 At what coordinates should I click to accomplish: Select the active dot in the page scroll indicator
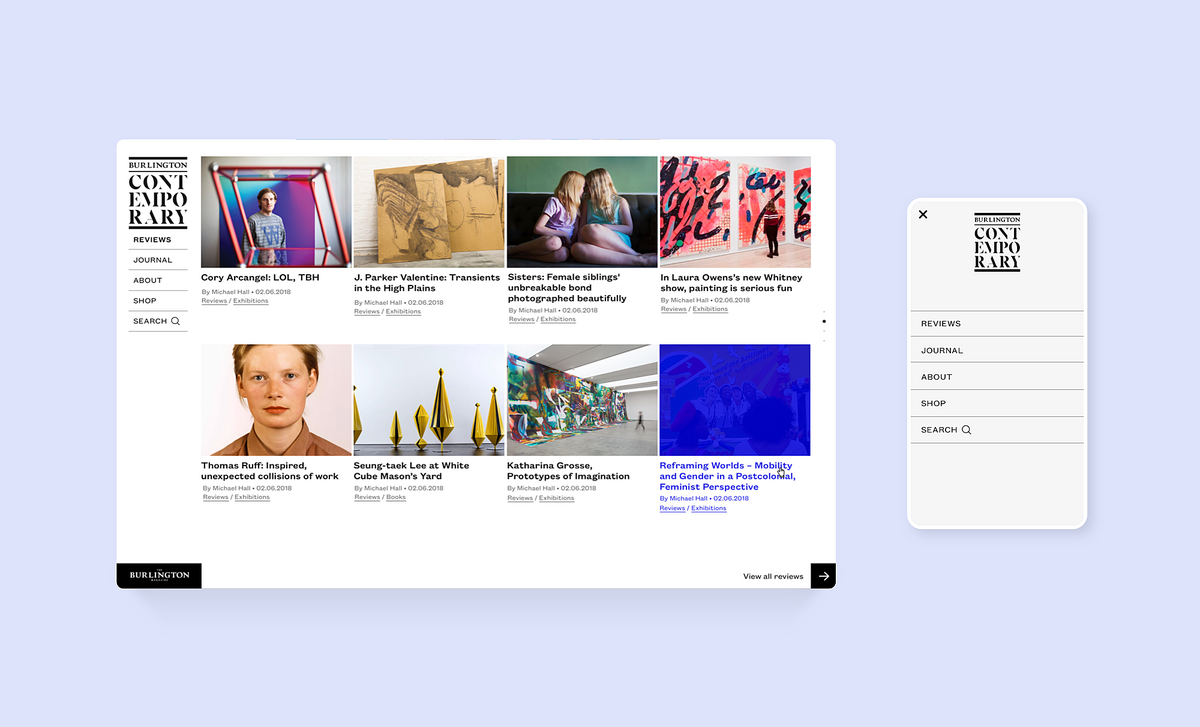click(824, 320)
